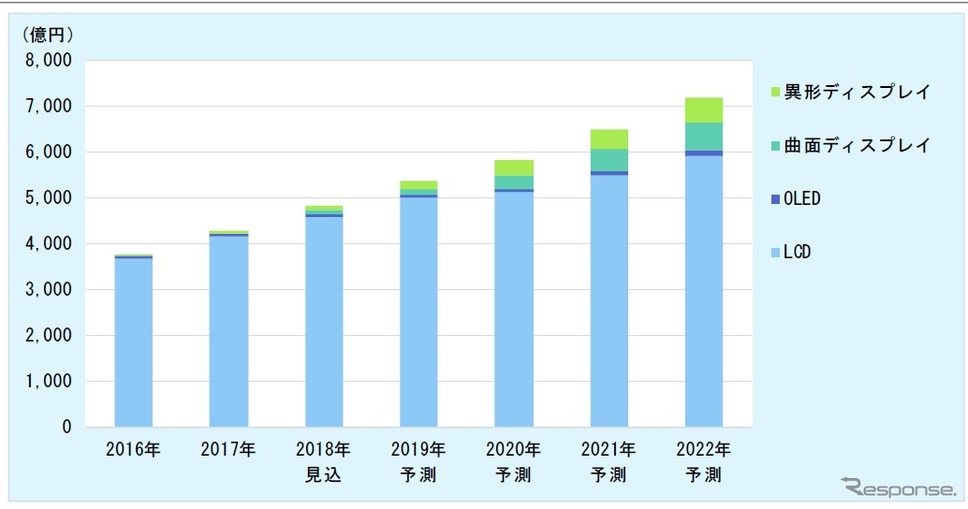Open the Response. watermark logo
Image resolution: width=968 pixels, height=509 pixels.
tap(898, 487)
